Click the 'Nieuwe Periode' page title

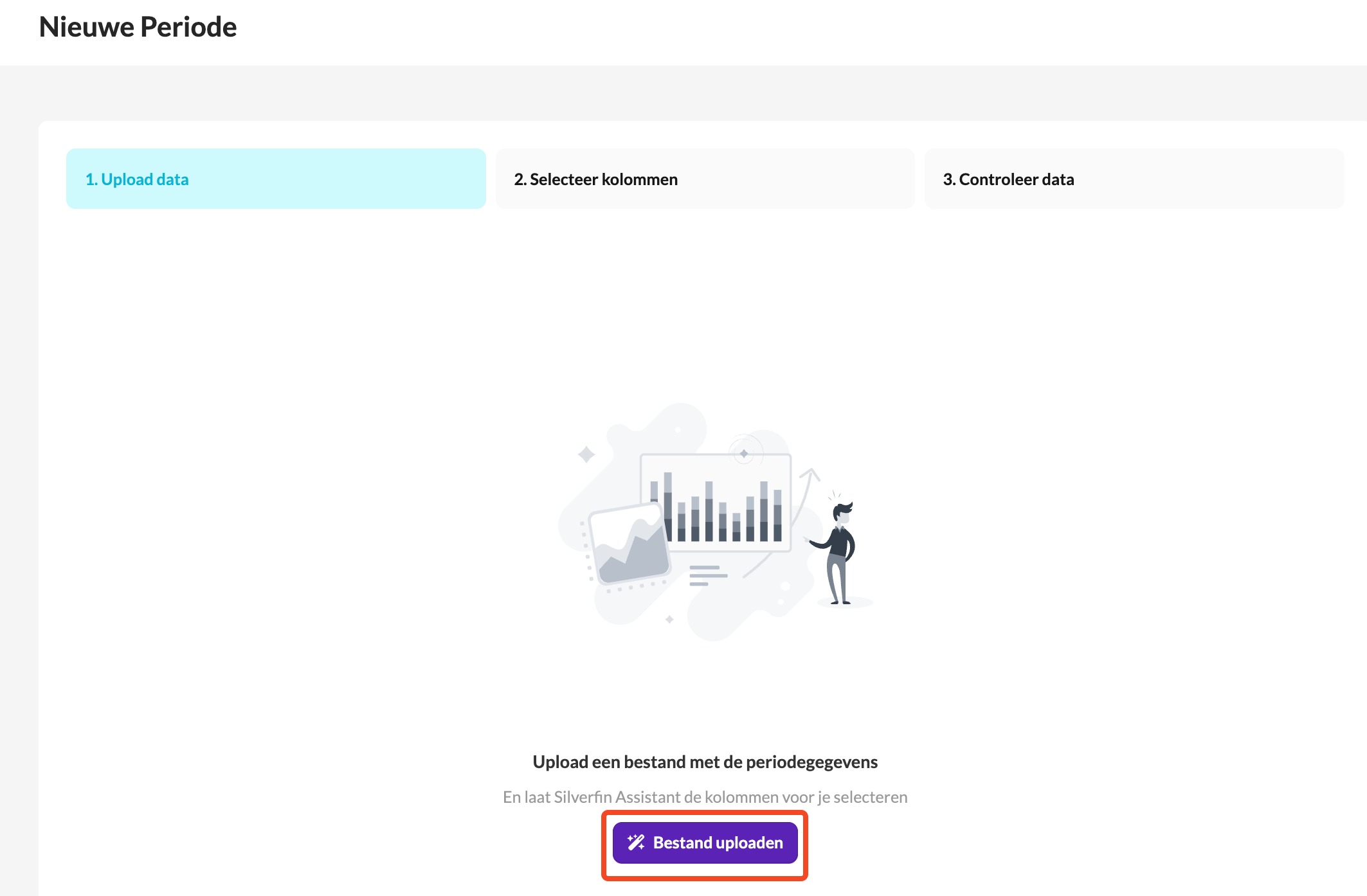click(x=138, y=27)
